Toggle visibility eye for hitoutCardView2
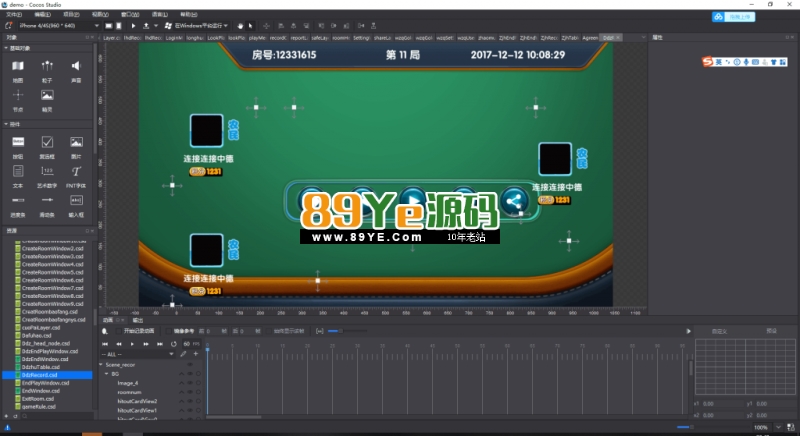Image resolution: width=800 pixels, height=436 pixels. click(x=190, y=401)
